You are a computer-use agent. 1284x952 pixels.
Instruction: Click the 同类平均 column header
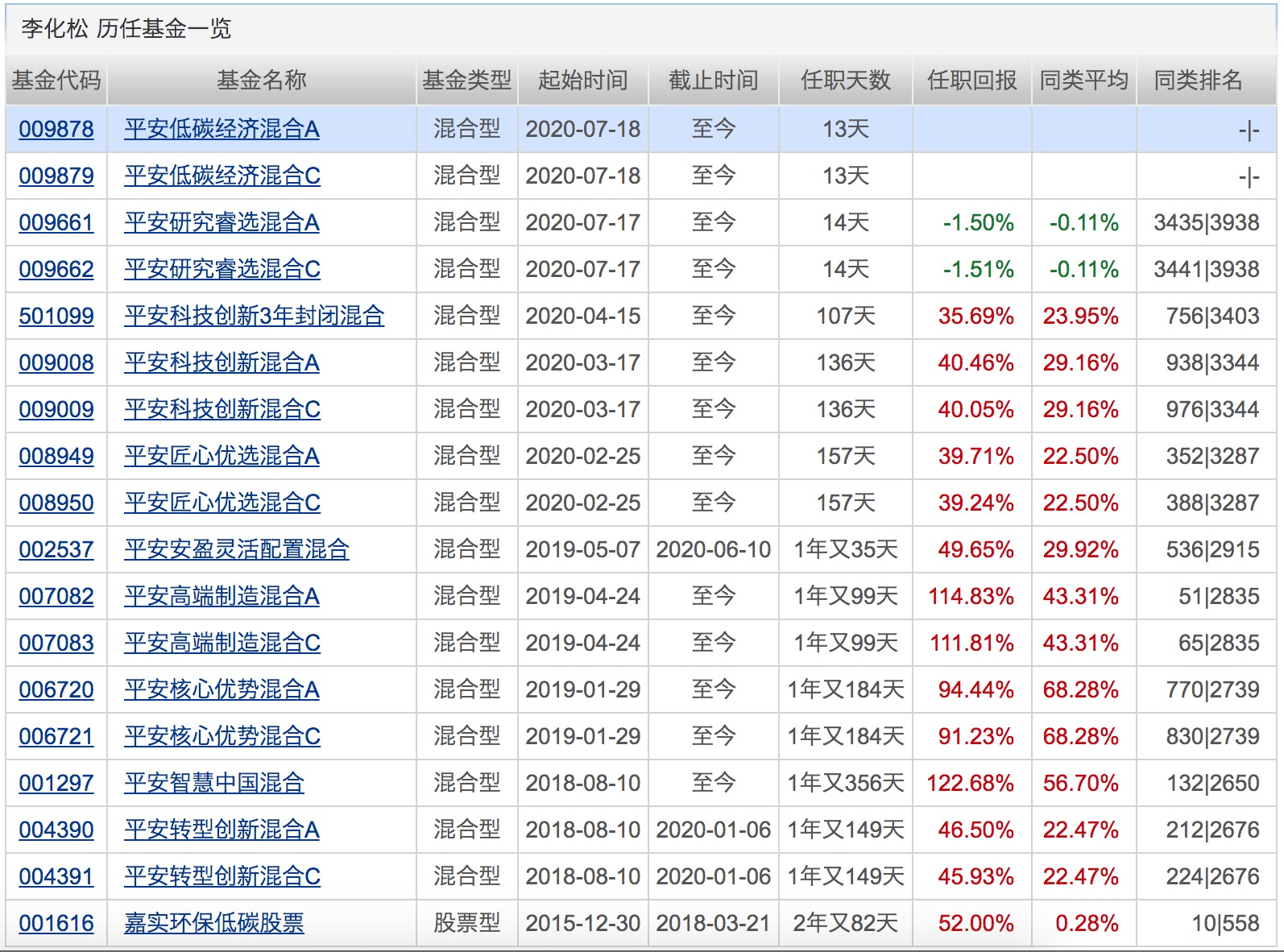click(1084, 81)
